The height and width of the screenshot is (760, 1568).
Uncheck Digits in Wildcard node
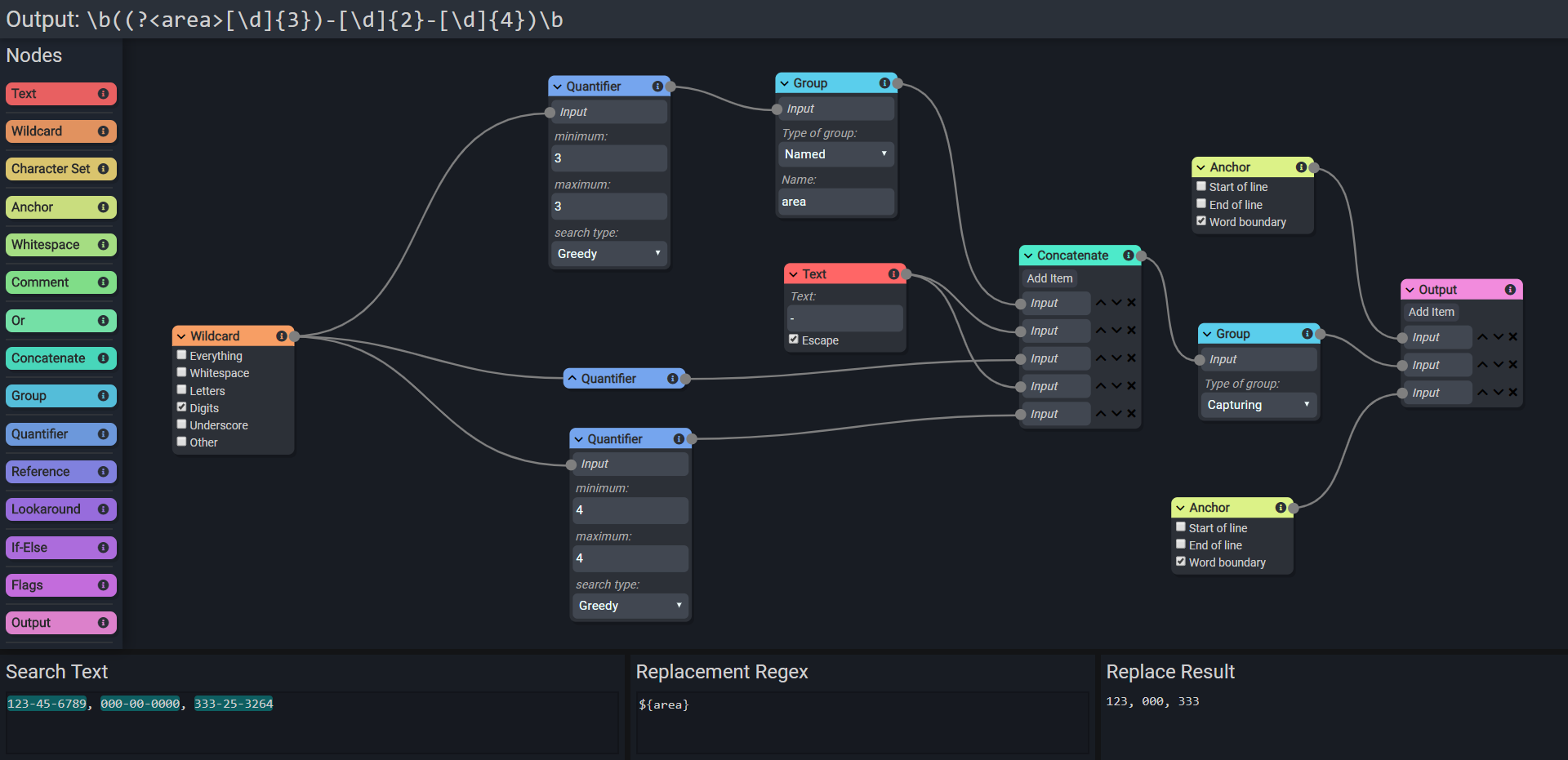pyautogui.click(x=182, y=407)
